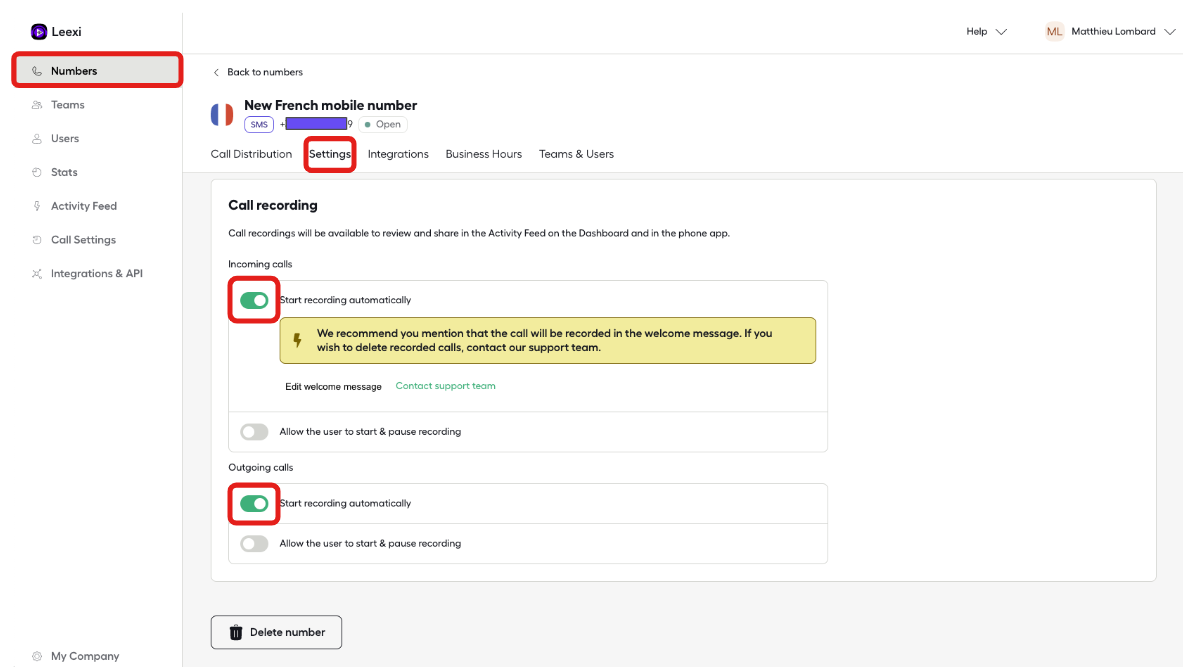The width and height of the screenshot is (1183, 667).
Task: Expand the Help dropdown chevron
Action: [x=1001, y=32]
